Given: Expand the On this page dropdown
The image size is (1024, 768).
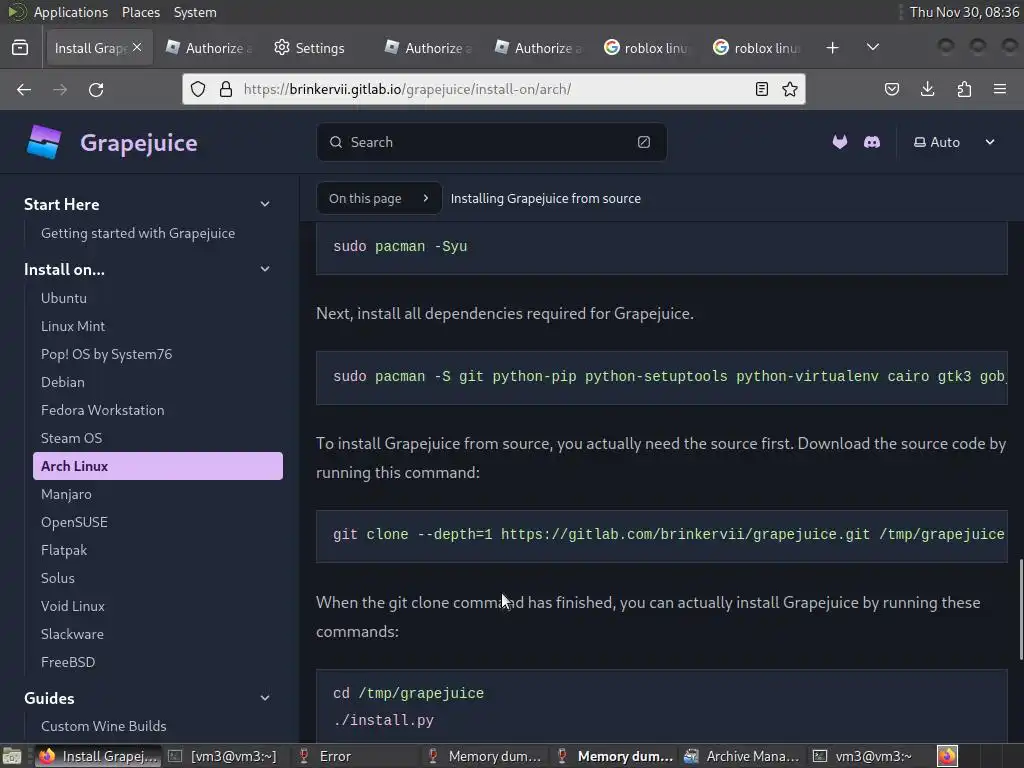Looking at the screenshot, I should [x=379, y=199].
